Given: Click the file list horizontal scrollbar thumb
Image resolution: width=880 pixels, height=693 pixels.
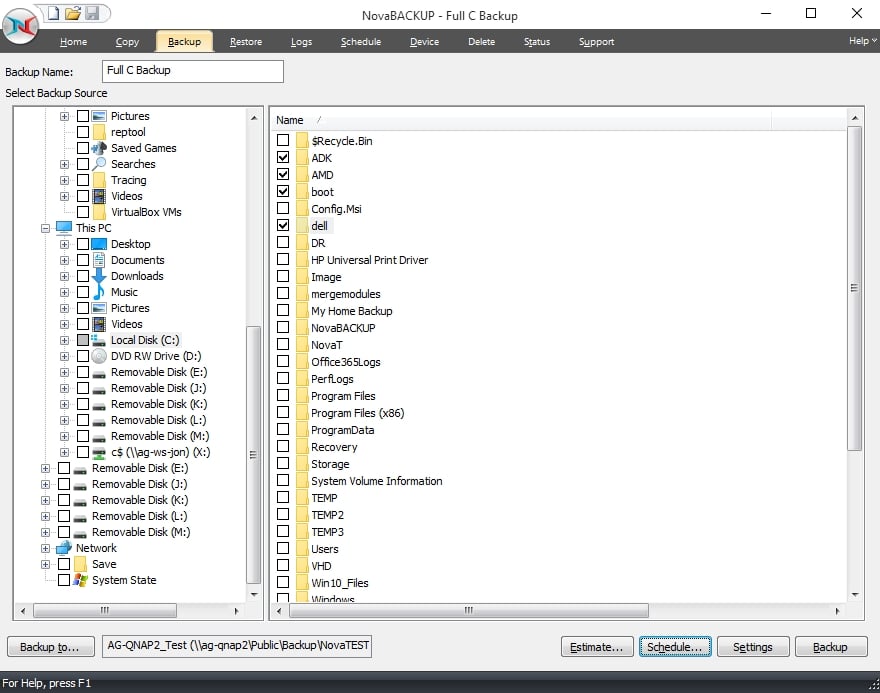Looking at the screenshot, I should click(x=469, y=610).
